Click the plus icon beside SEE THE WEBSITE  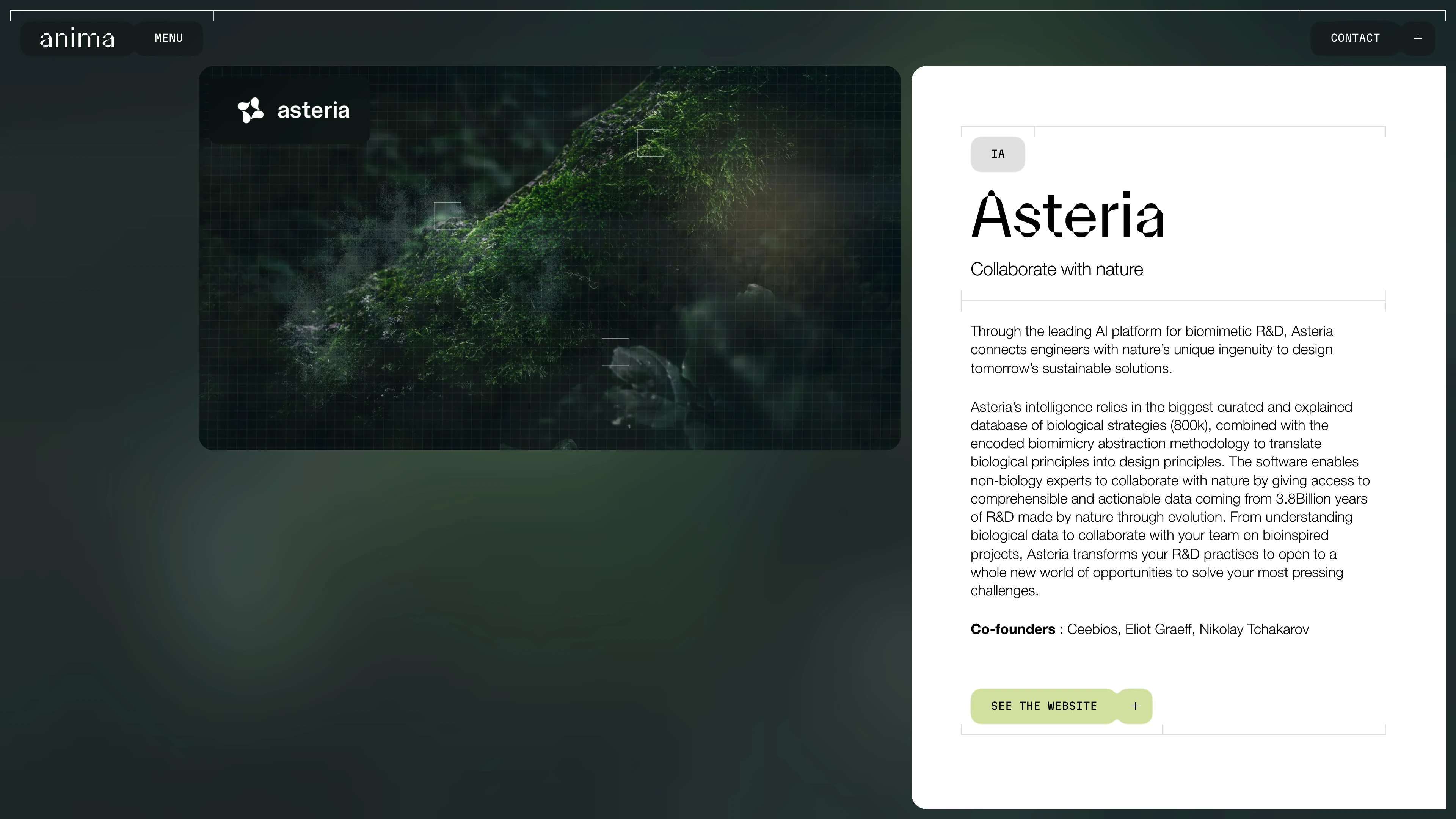point(1135,706)
